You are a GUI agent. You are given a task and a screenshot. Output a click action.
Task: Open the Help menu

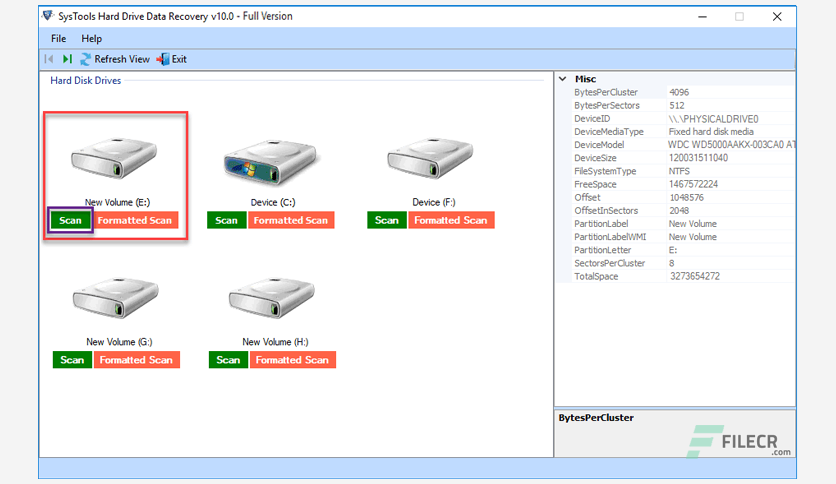(91, 38)
